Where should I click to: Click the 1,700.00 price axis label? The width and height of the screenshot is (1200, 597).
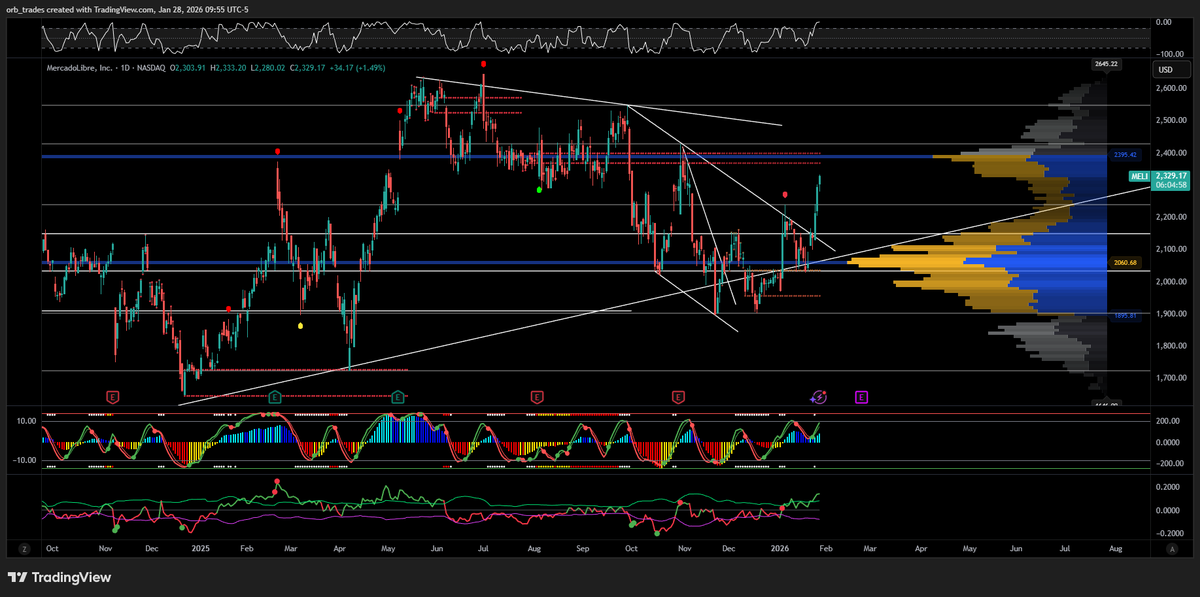(x=1170, y=378)
